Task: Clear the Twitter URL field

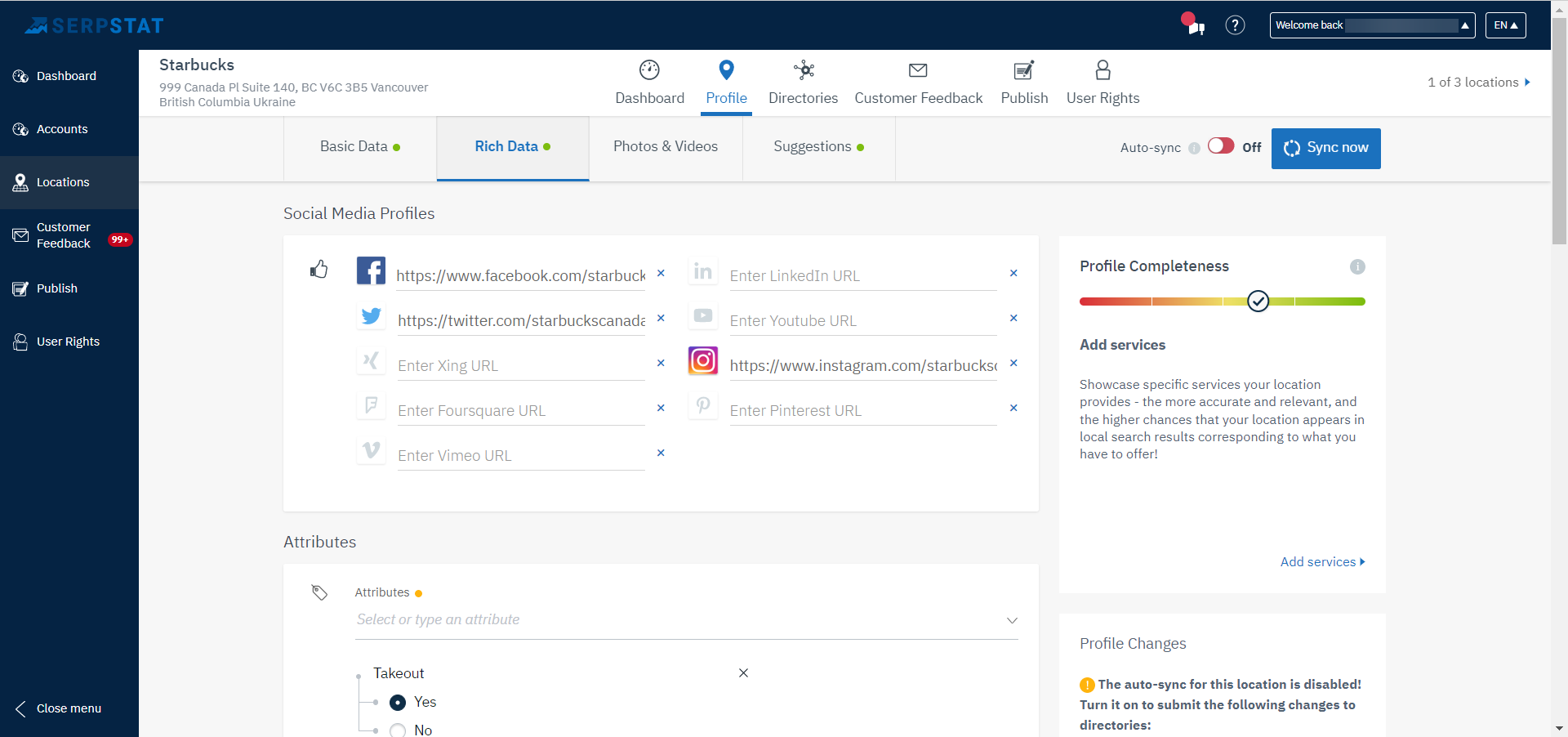Action: coord(661,318)
